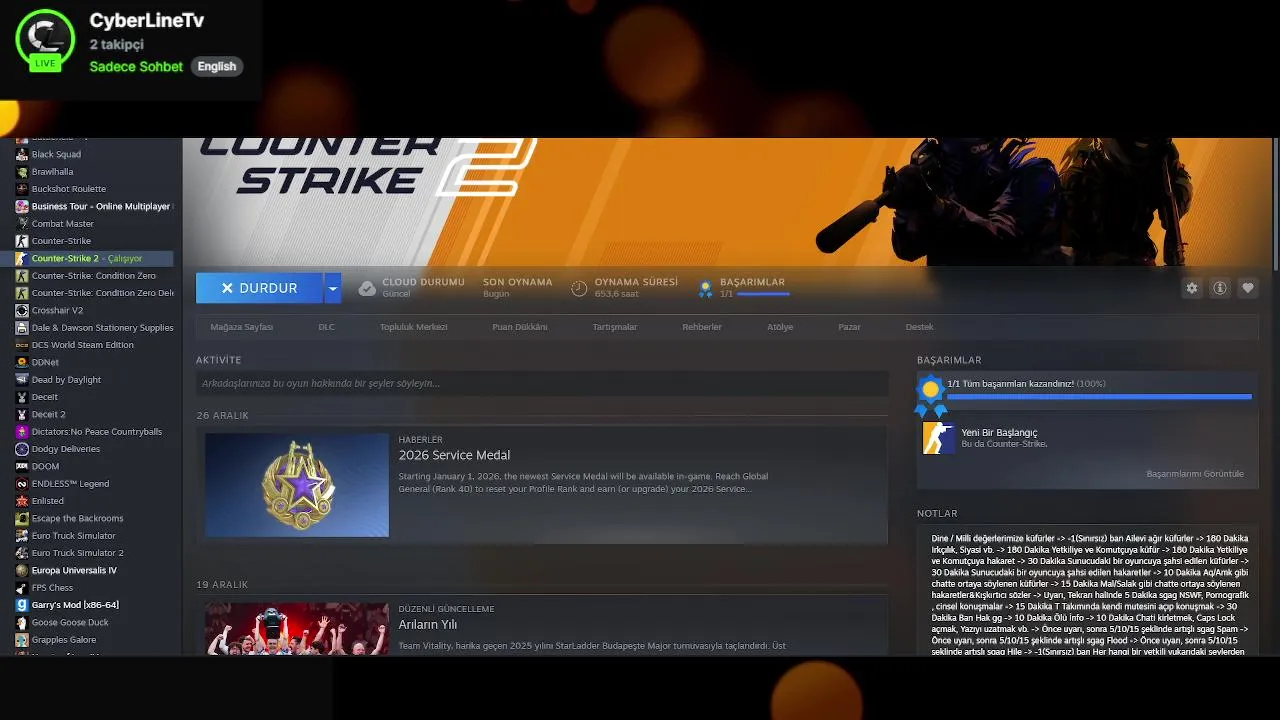
Task: Stop the game with DURDUR button
Action: coord(259,288)
